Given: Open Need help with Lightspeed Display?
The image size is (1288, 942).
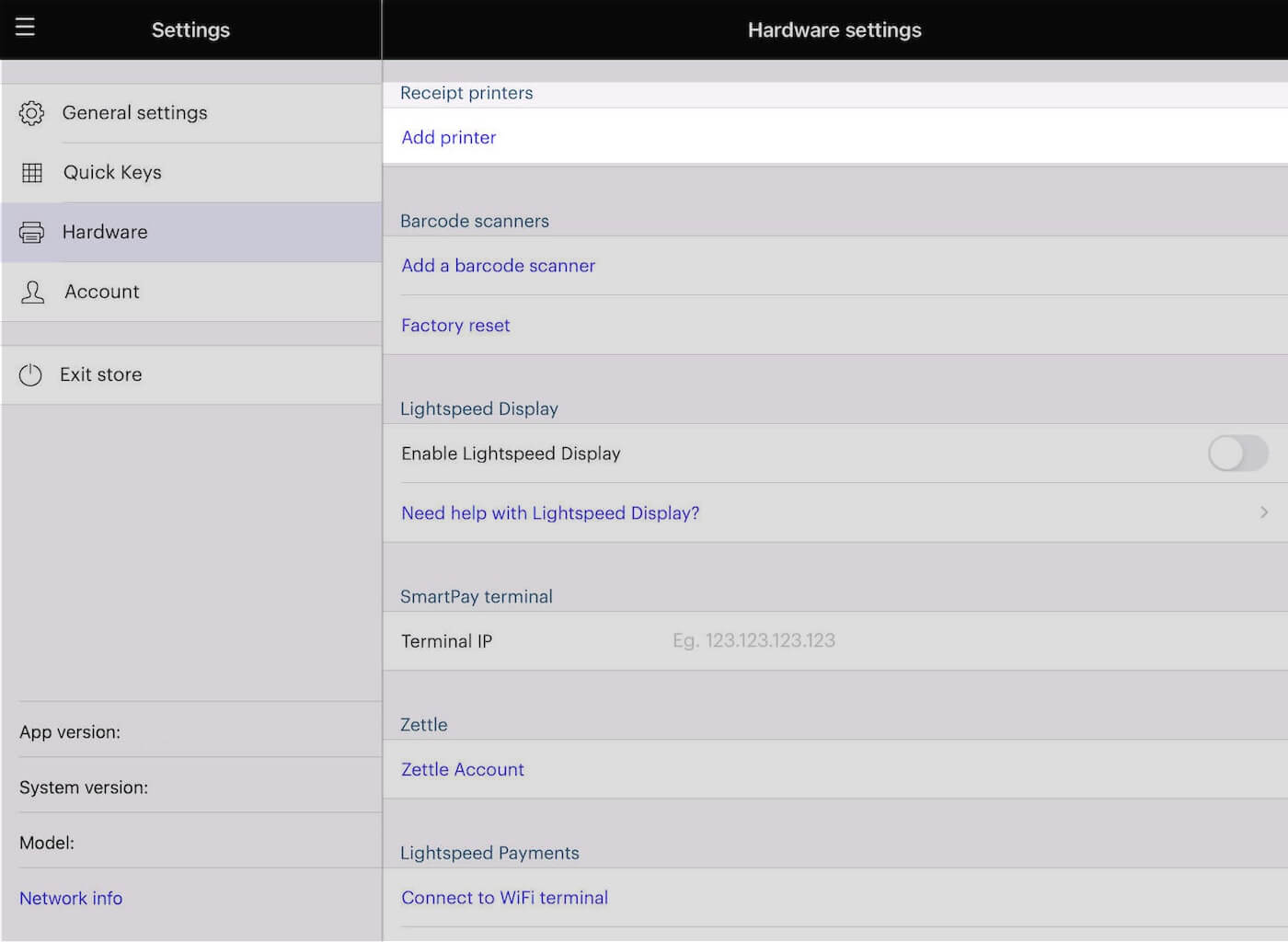Looking at the screenshot, I should coord(550,513).
